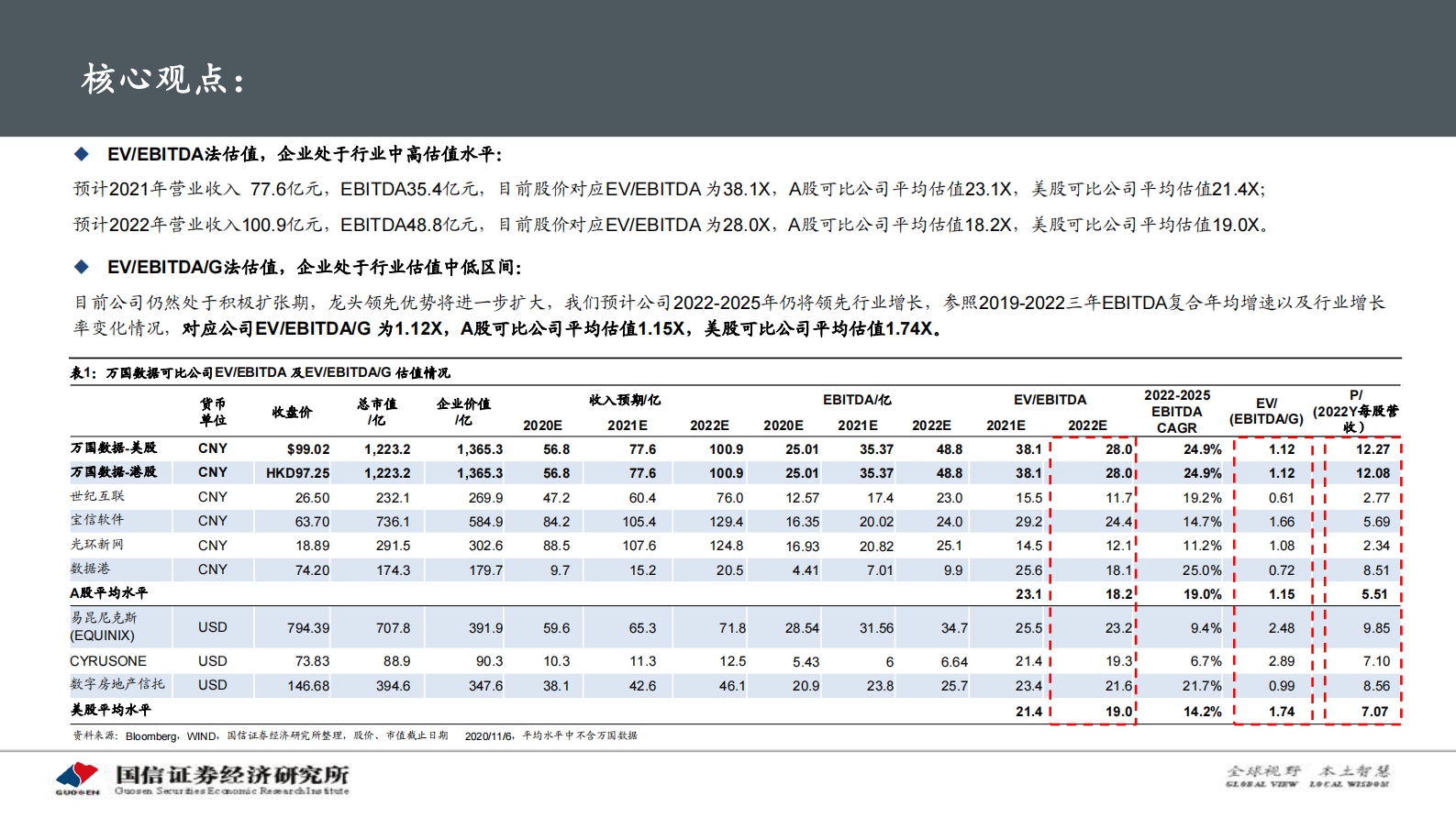Select the row label "易昆尼克斯 (EQUINIX)"

coord(104,626)
